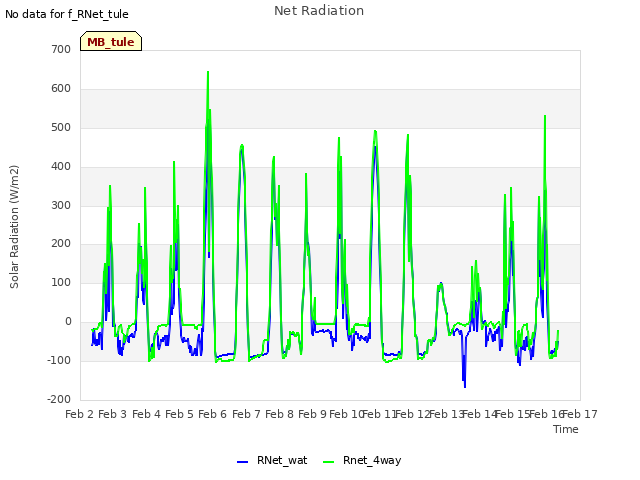The height and width of the screenshot is (480, 640).
Task: Click the blue dip below -100 on Feb 13
Action: coord(464,386)
